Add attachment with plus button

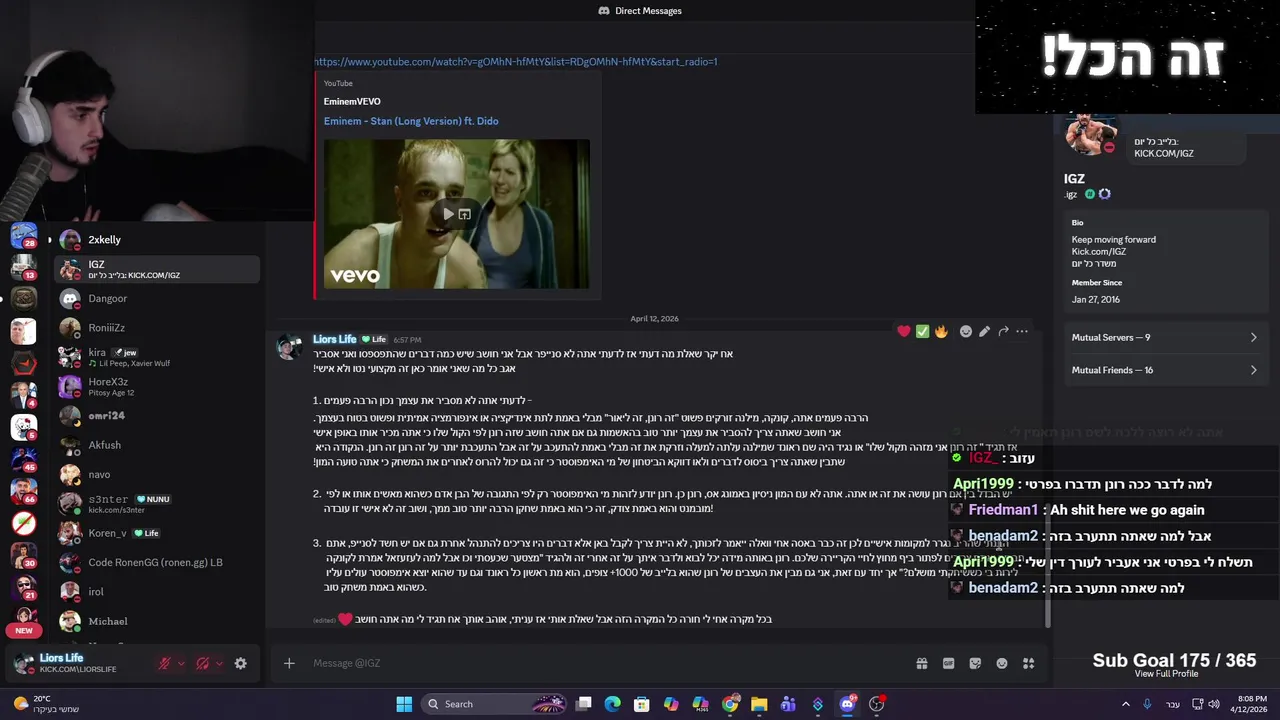pos(289,663)
